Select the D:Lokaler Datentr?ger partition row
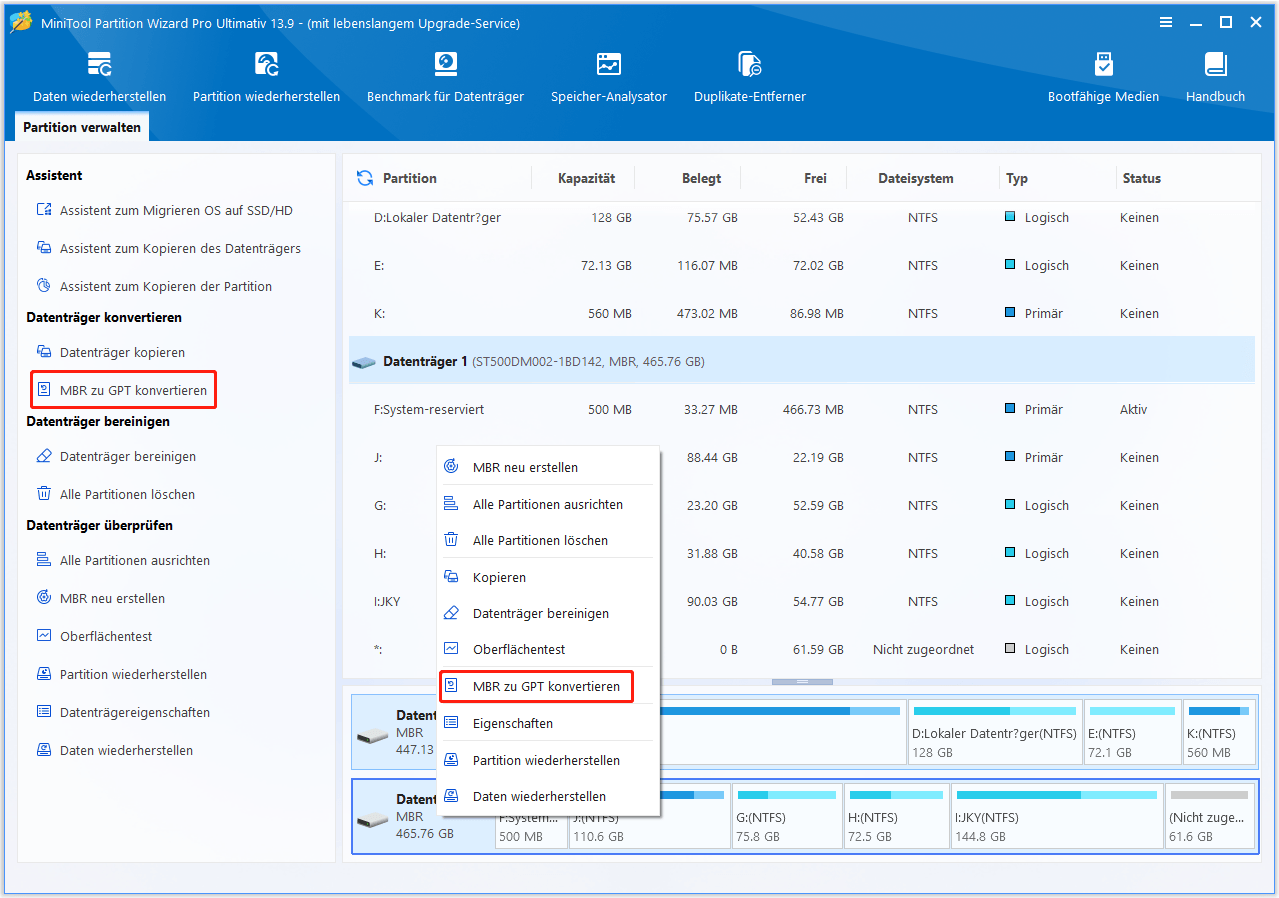This screenshot has height=898, width=1279. tap(802, 218)
